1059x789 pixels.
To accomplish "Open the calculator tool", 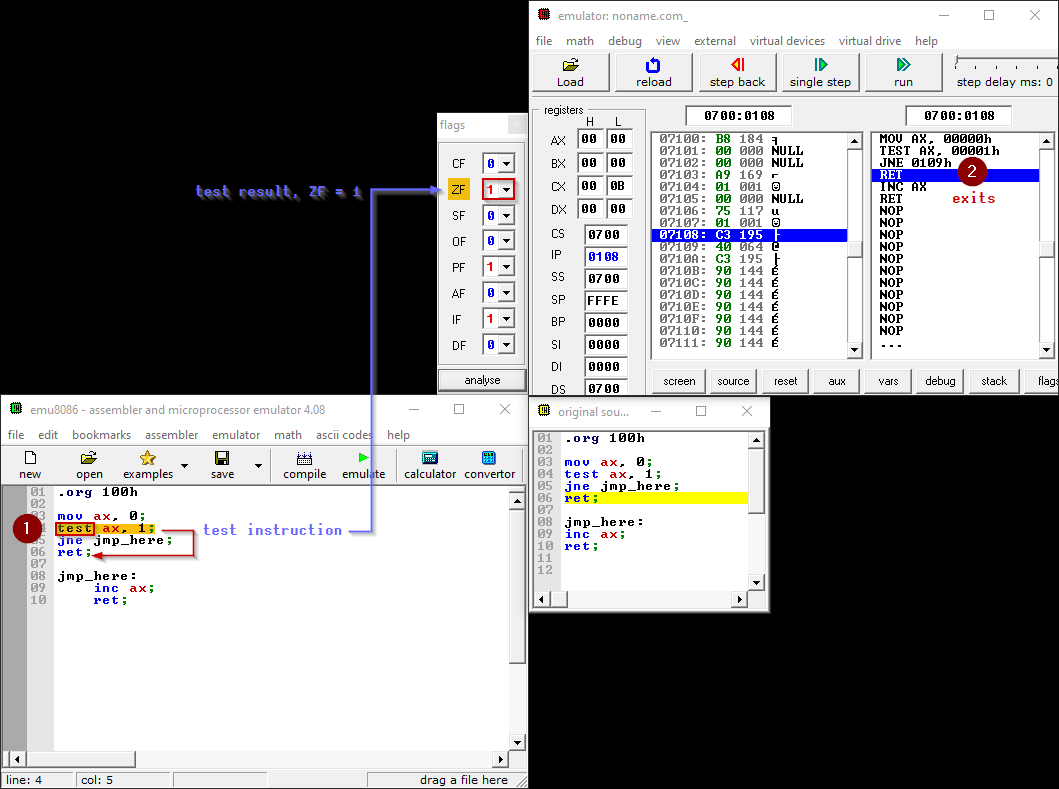I will point(430,465).
